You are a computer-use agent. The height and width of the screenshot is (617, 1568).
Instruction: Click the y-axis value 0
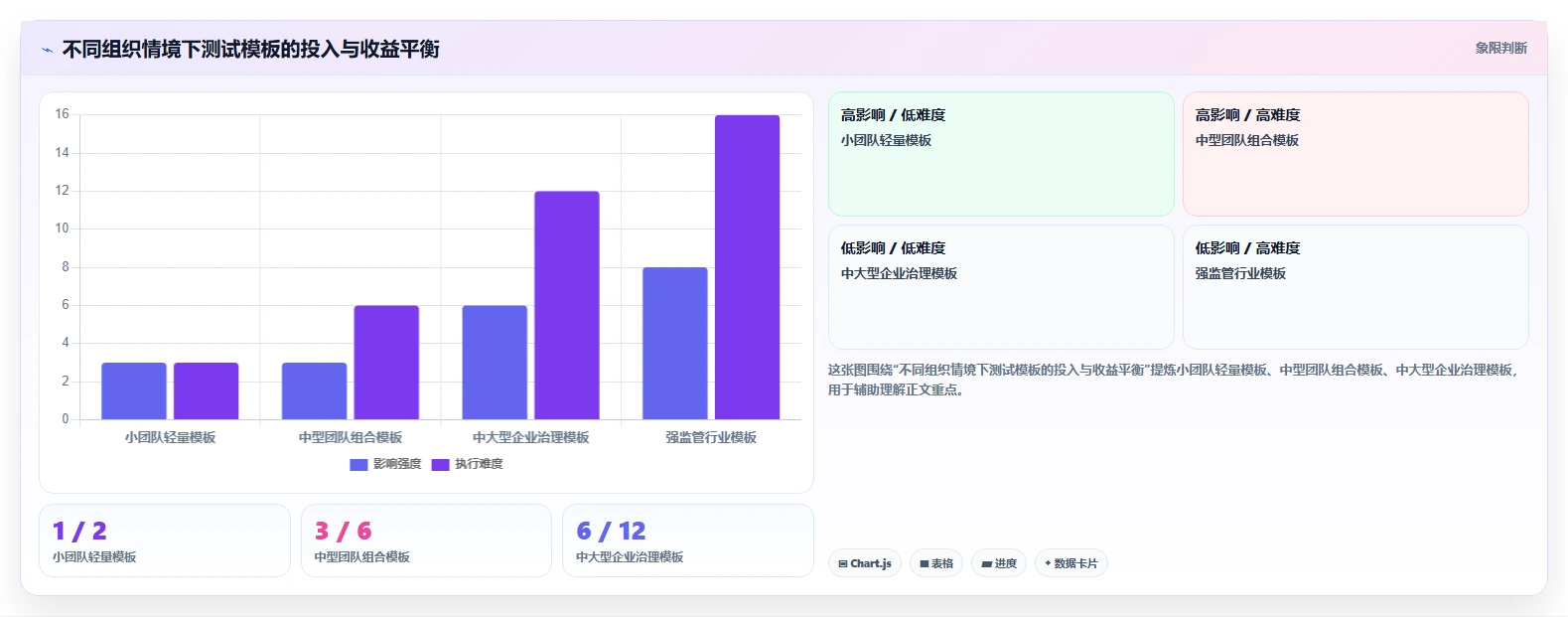click(x=66, y=419)
